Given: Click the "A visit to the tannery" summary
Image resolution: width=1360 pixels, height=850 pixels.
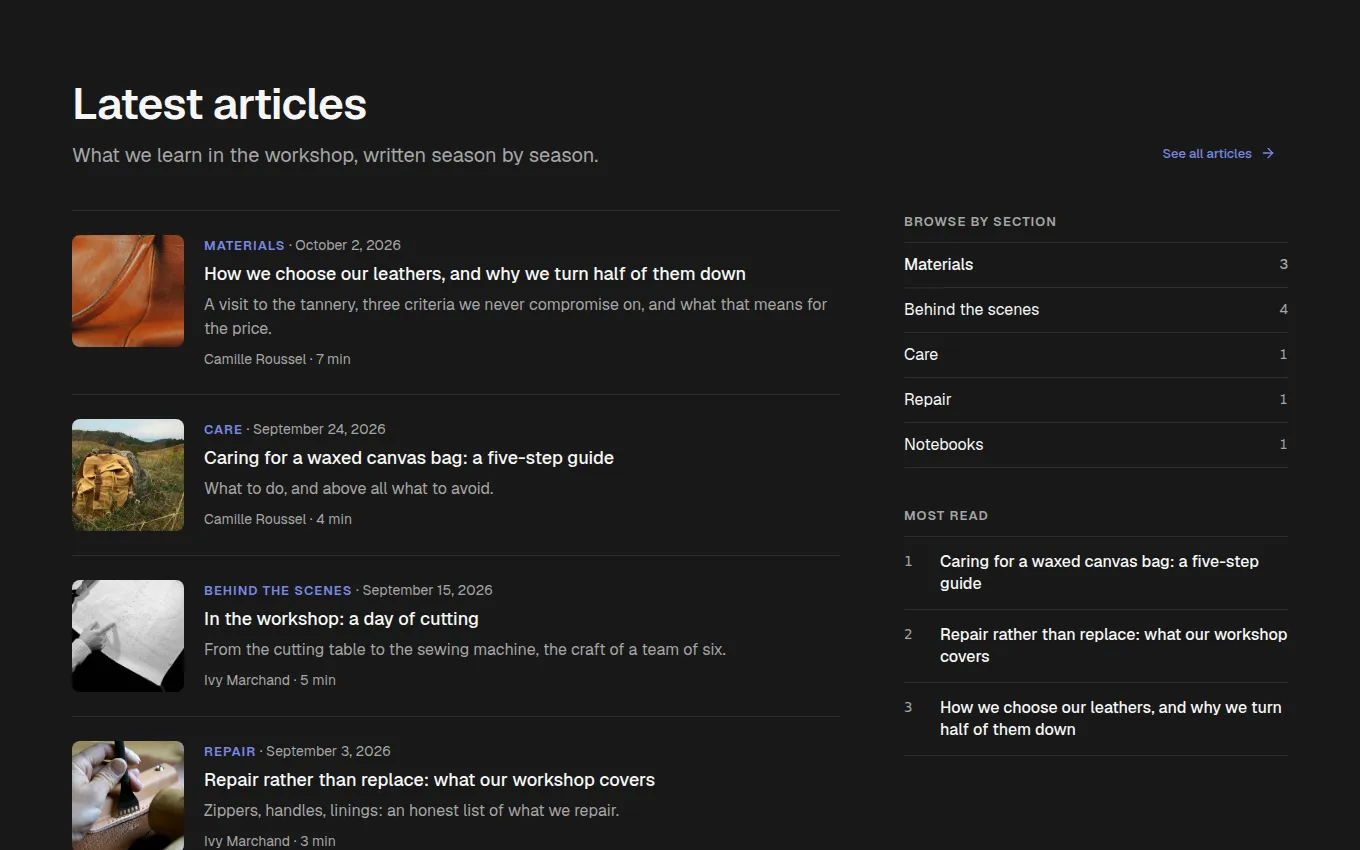Looking at the screenshot, I should click(515, 316).
